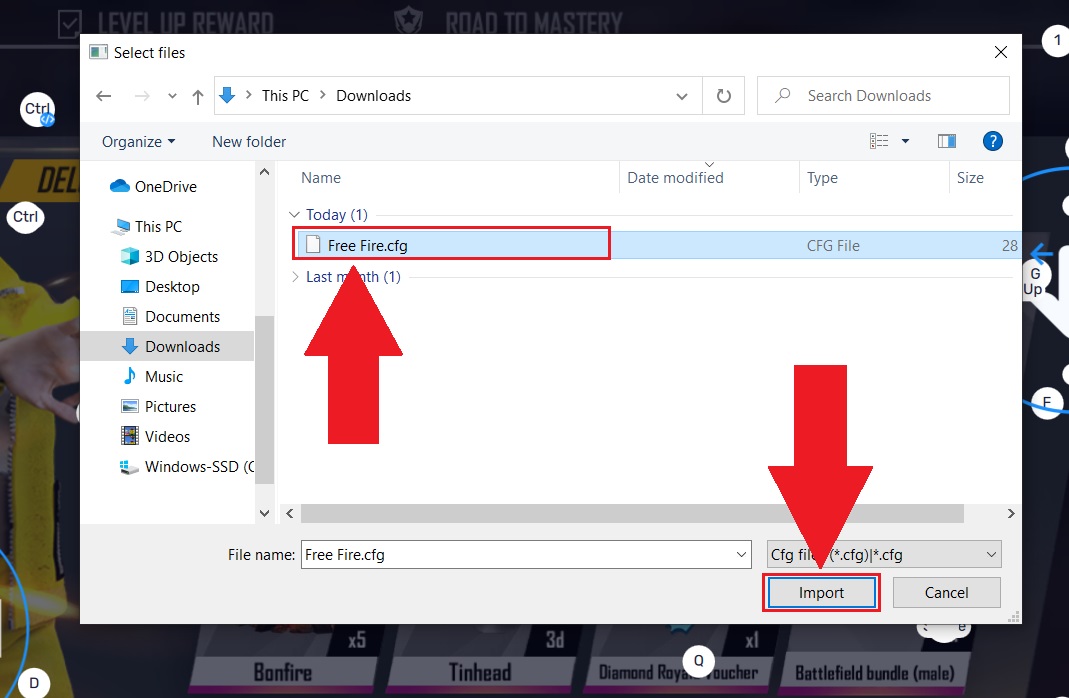The height and width of the screenshot is (698, 1069).
Task: Close the Select files dialog
Action: coord(1000,52)
